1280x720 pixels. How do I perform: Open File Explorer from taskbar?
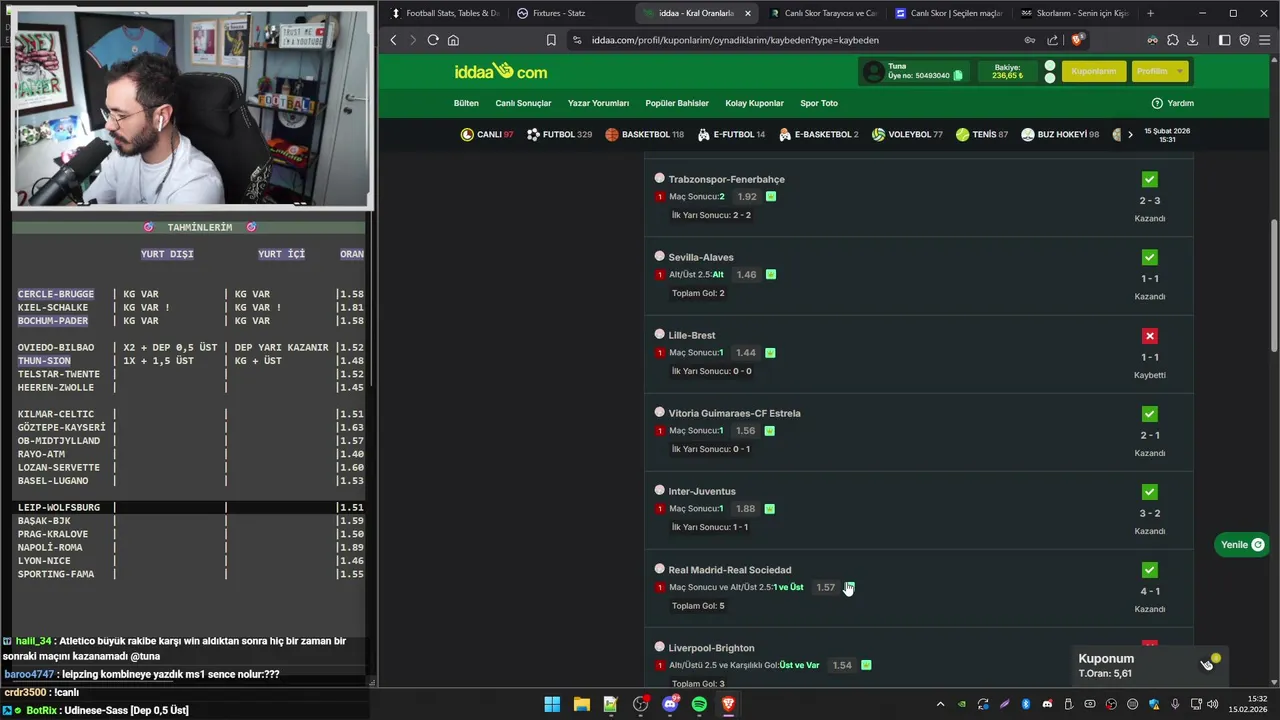click(581, 704)
